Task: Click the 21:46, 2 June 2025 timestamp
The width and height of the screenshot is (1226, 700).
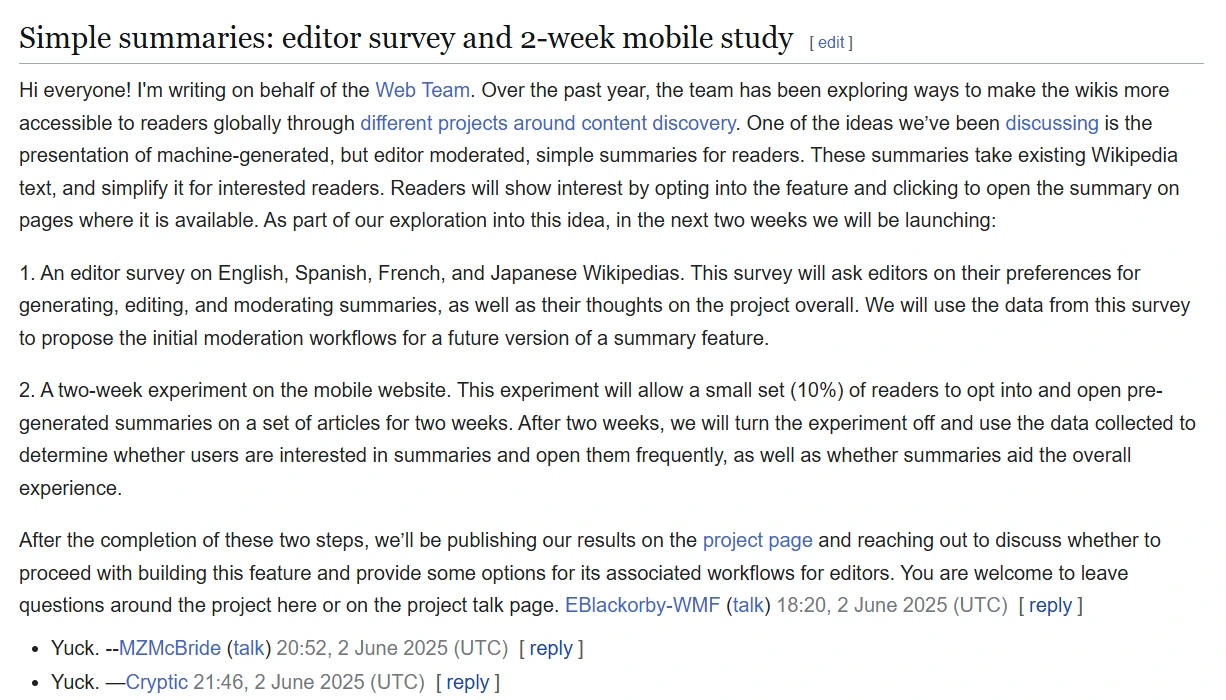Action: click(x=309, y=682)
